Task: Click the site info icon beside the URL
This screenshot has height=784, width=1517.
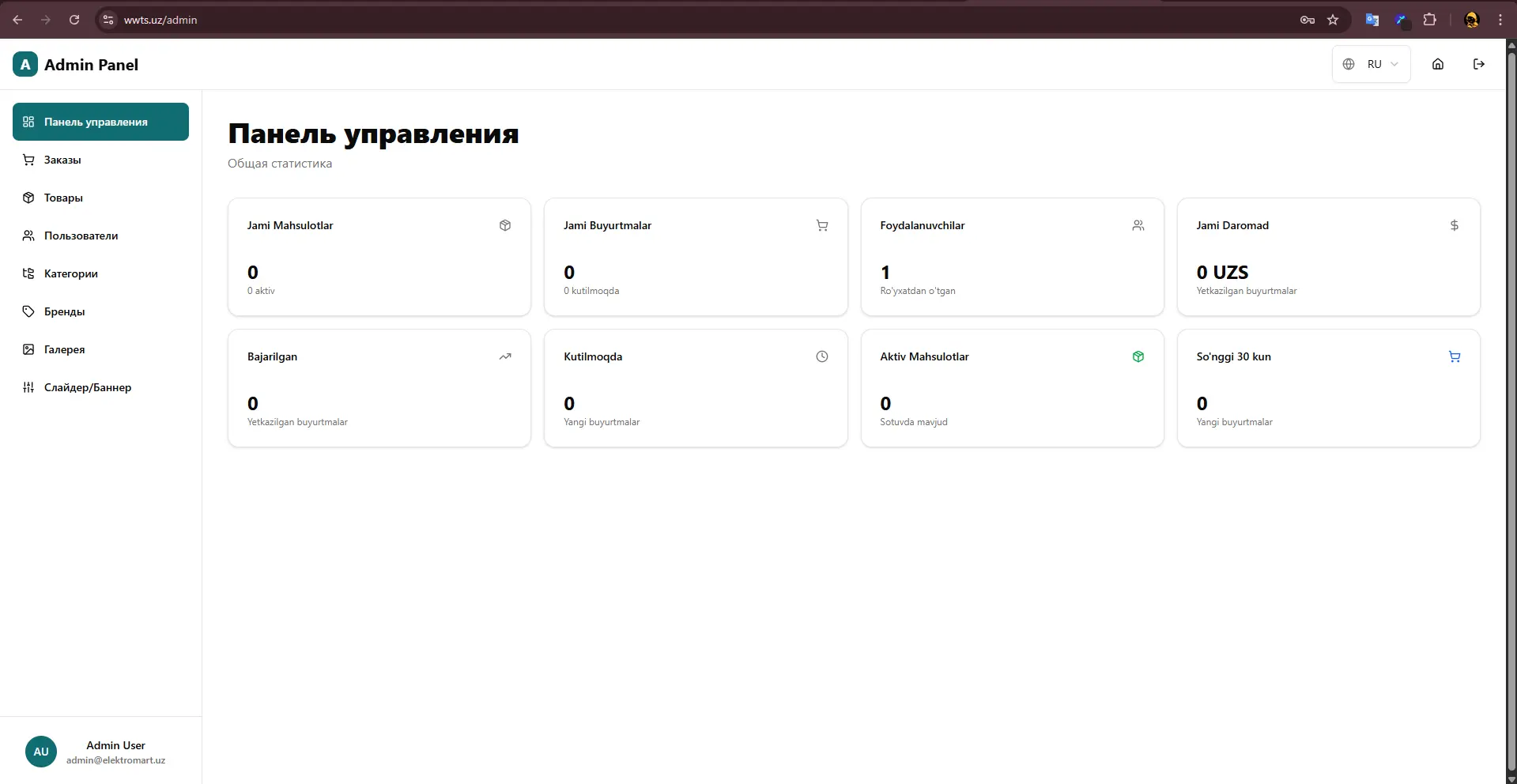Action: click(108, 20)
